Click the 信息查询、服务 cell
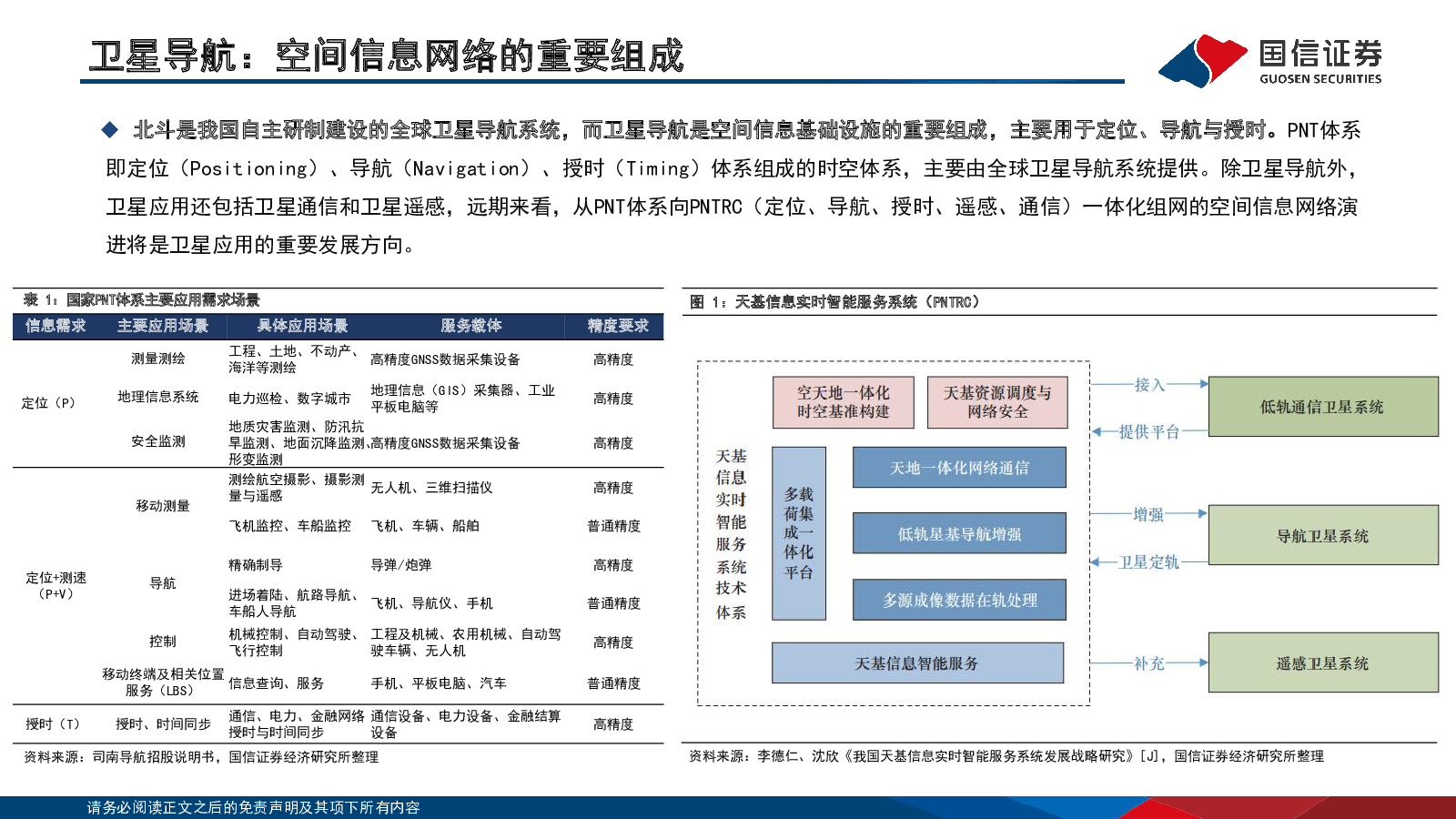 point(276,683)
